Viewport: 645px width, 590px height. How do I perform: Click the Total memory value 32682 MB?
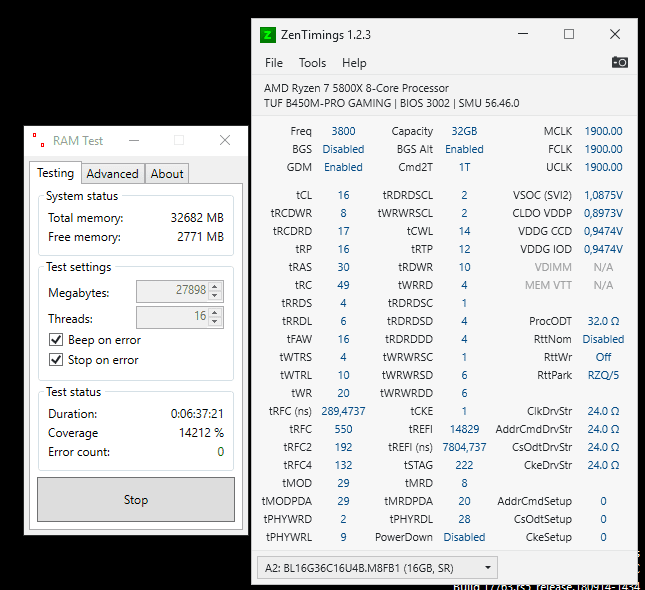tap(197, 218)
